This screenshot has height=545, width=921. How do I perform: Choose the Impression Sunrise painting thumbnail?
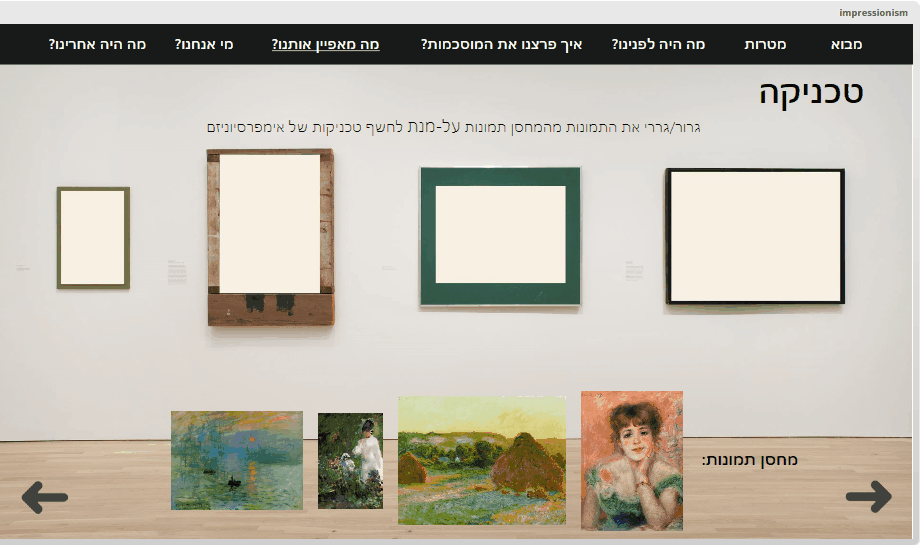pyautogui.click(x=237, y=460)
